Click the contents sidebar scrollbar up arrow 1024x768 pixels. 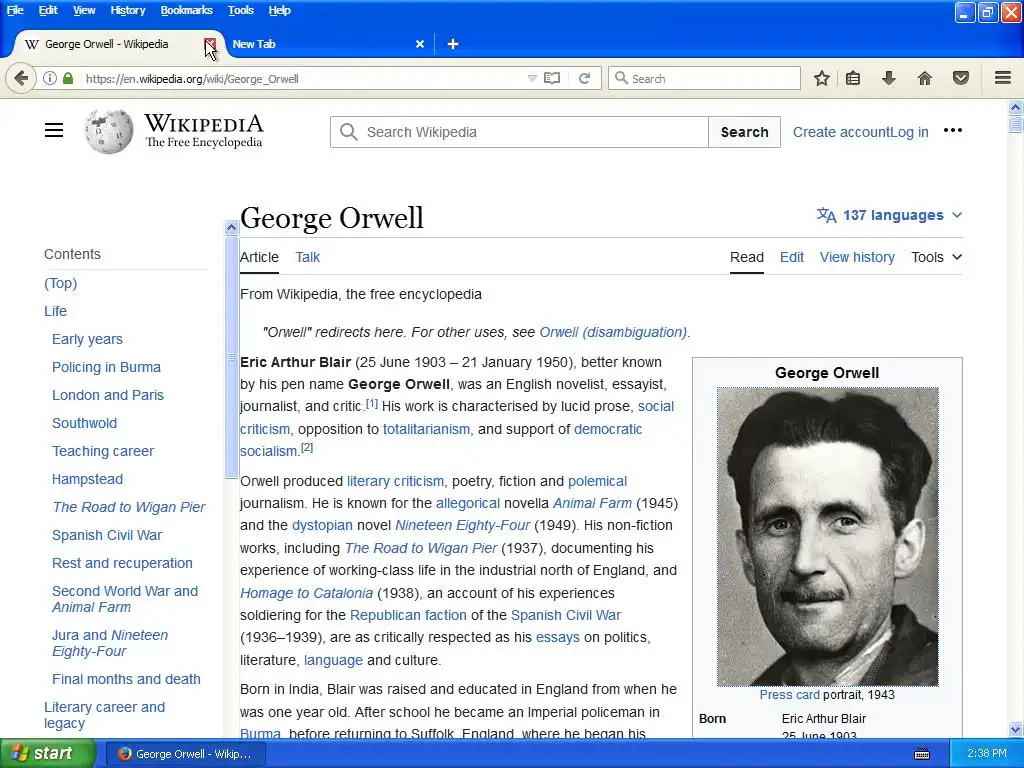pos(231,227)
